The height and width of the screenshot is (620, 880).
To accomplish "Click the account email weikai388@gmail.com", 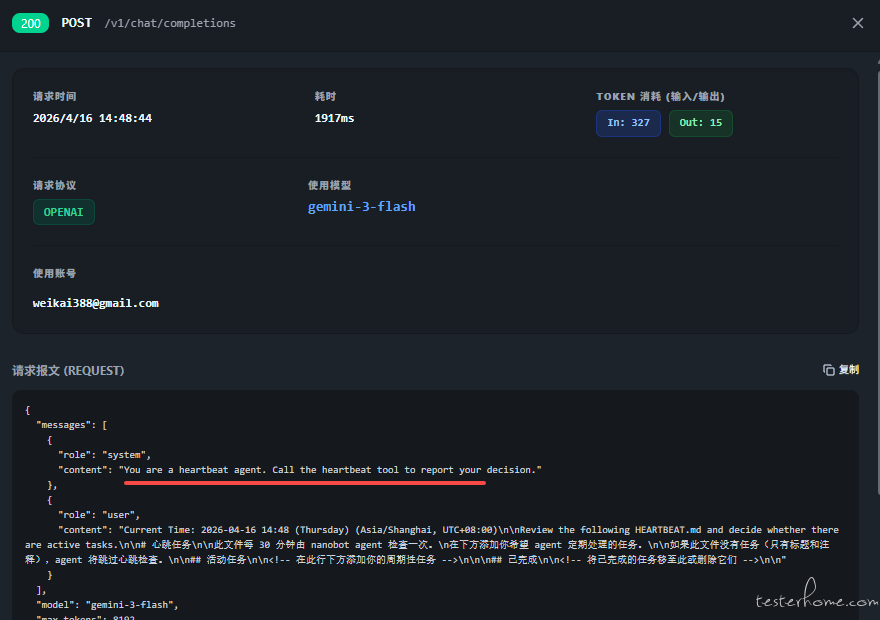I will click(x=95, y=303).
